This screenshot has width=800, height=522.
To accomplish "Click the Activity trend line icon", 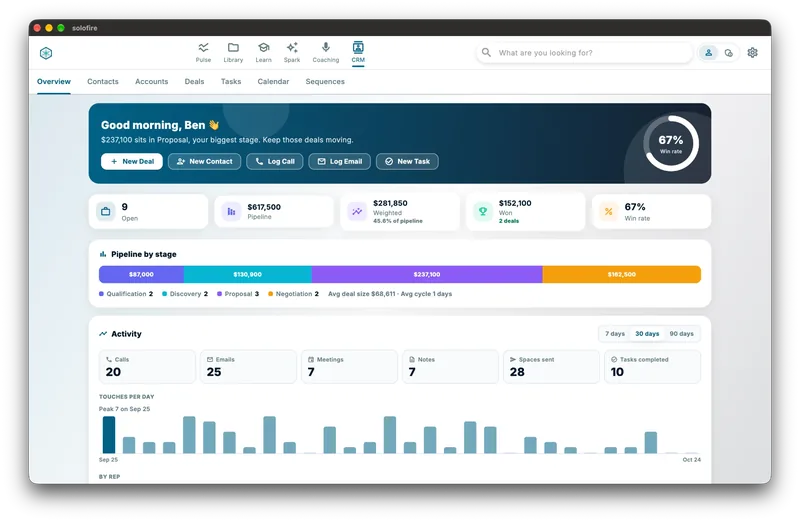I will pyautogui.click(x=103, y=334).
